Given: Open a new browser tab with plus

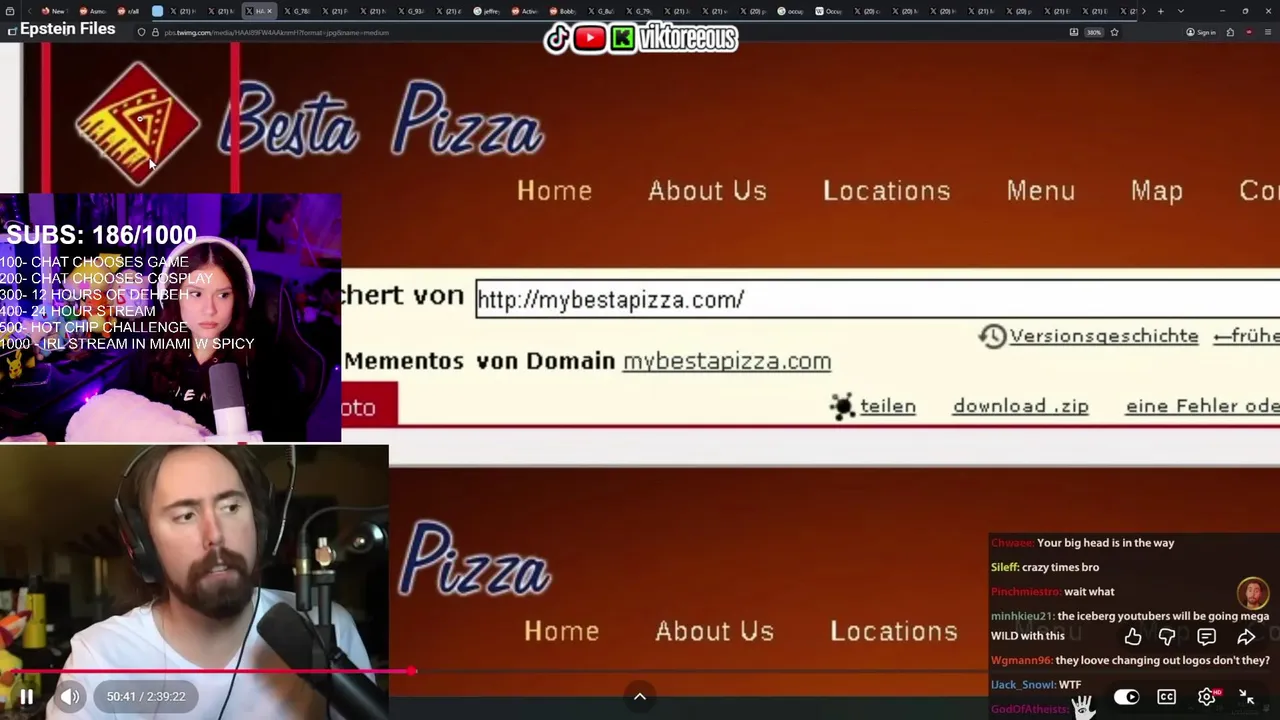Looking at the screenshot, I should click(x=1160, y=11).
